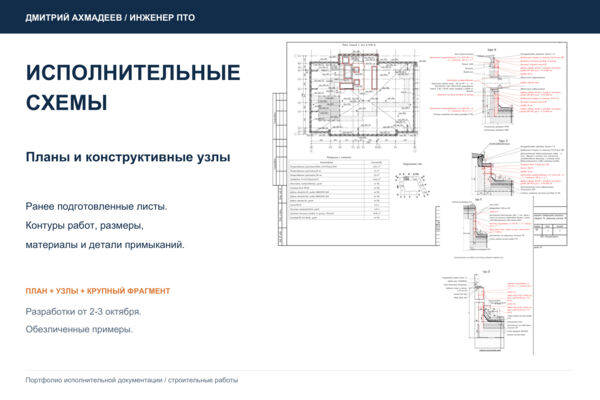Click the line Контуры работ, размеры,
The height and width of the screenshot is (400, 600).
tap(85, 225)
